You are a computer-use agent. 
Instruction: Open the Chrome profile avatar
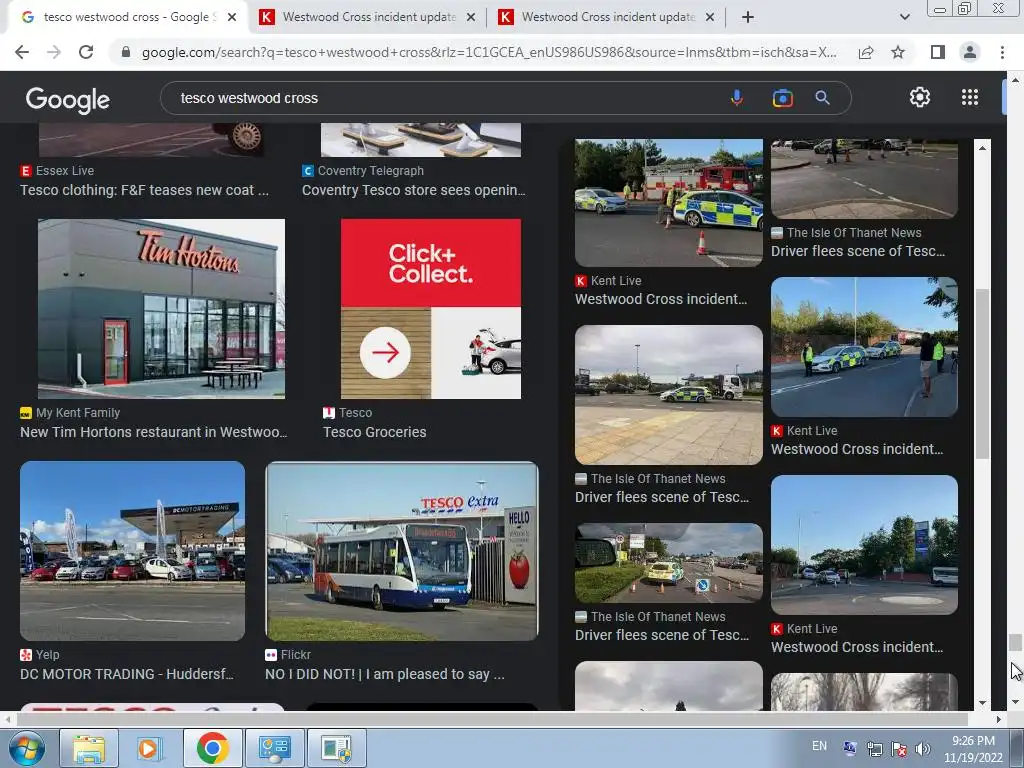point(970,52)
